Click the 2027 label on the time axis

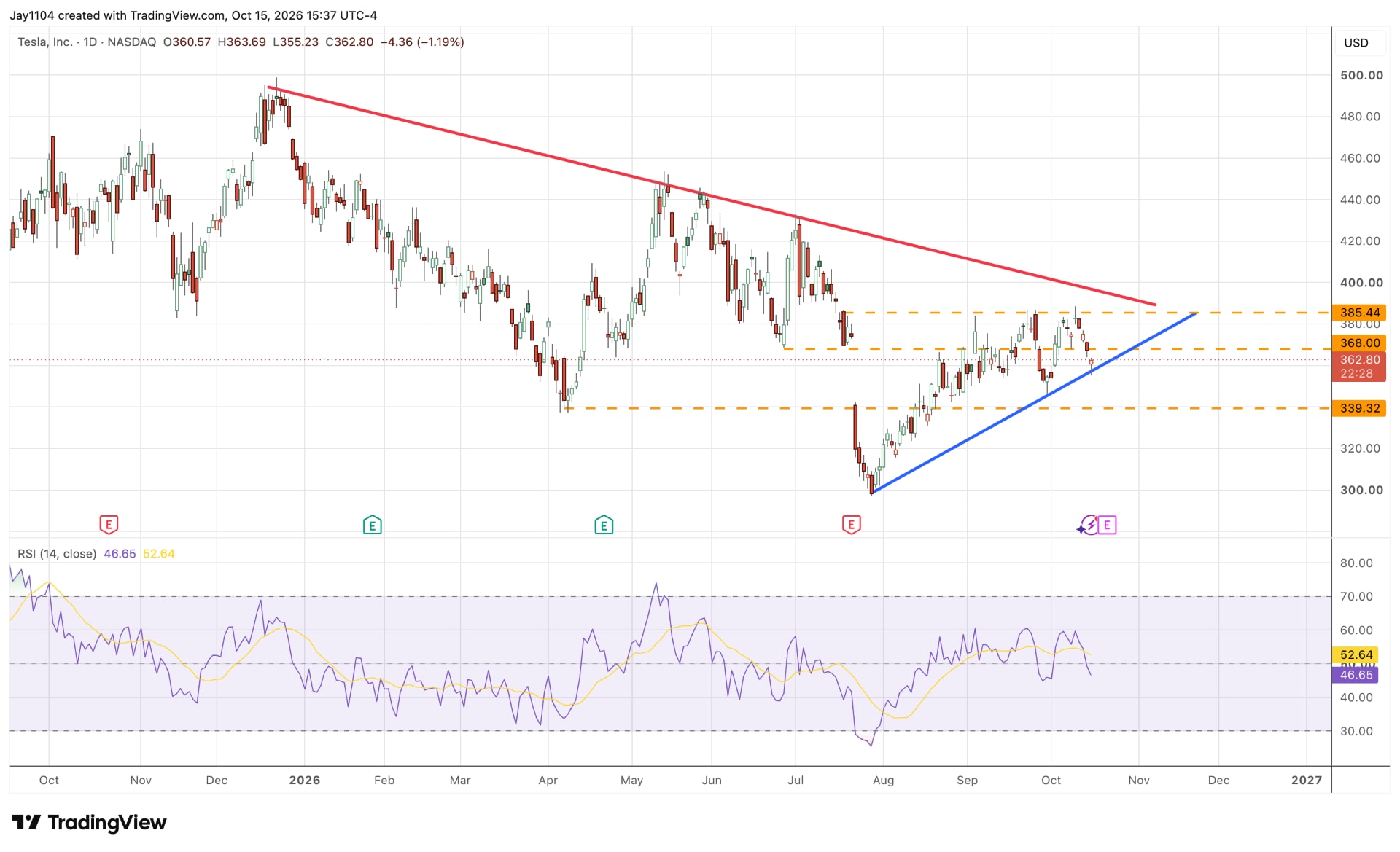coord(1306,780)
